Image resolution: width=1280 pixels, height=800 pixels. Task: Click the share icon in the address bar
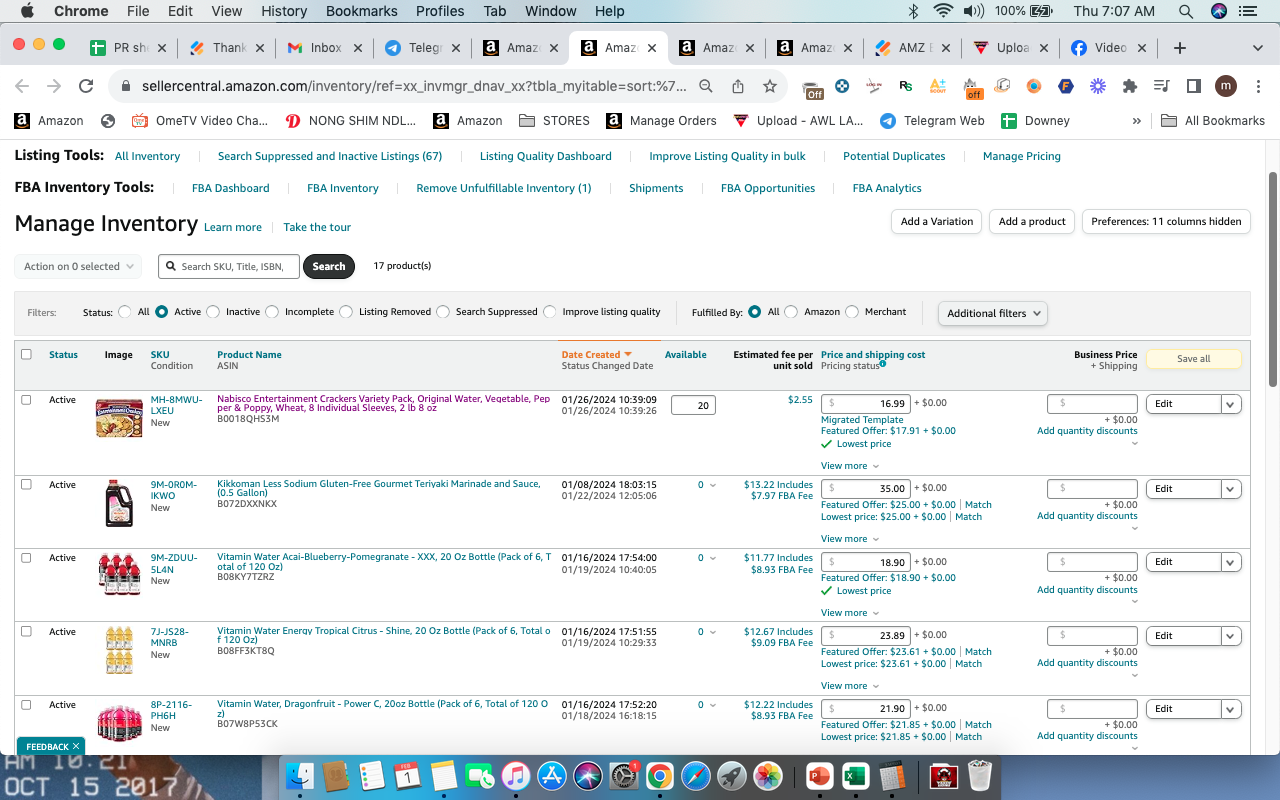click(738, 86)
